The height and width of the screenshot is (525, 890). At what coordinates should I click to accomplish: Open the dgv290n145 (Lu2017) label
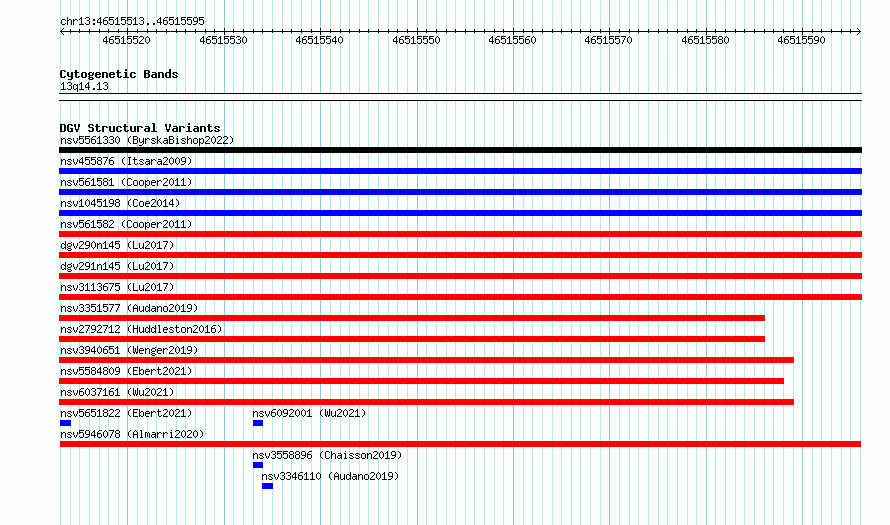117,245
